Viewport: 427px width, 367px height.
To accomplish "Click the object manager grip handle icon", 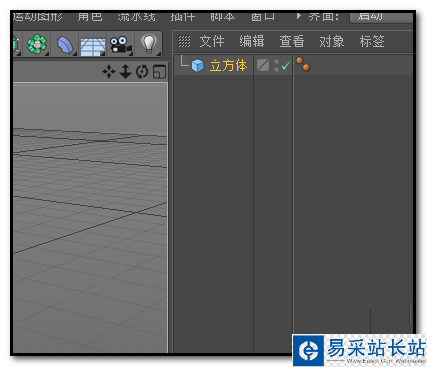I will 184,41.
